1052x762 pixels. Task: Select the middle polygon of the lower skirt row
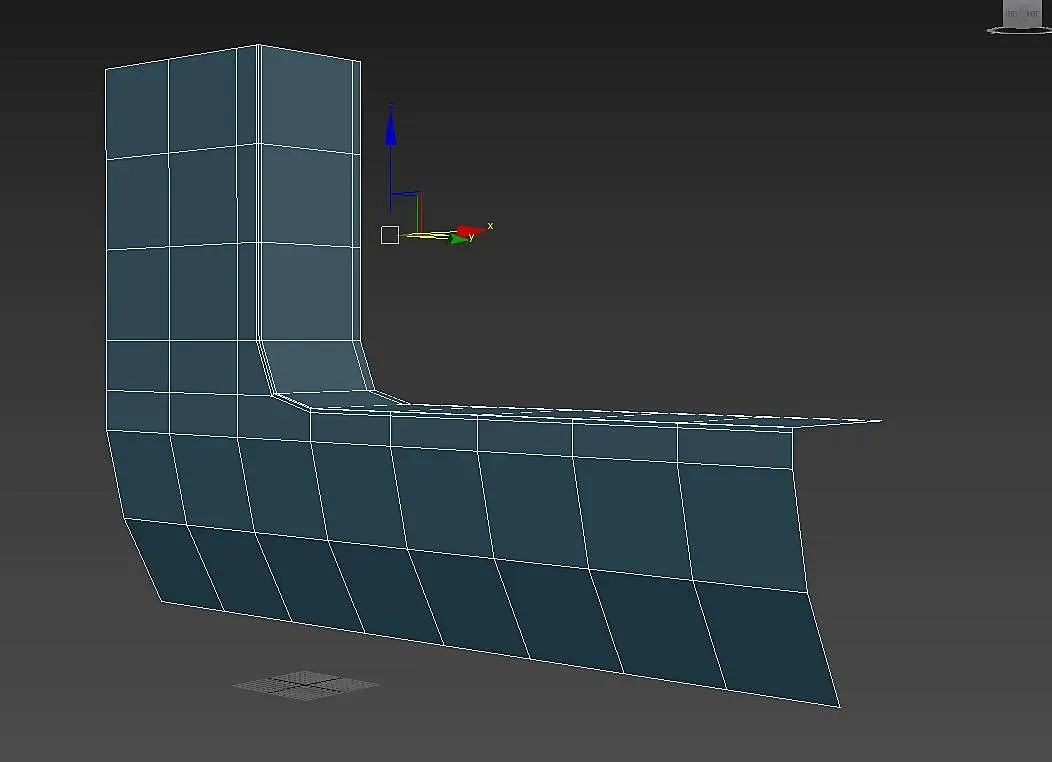tap(468, 602)
